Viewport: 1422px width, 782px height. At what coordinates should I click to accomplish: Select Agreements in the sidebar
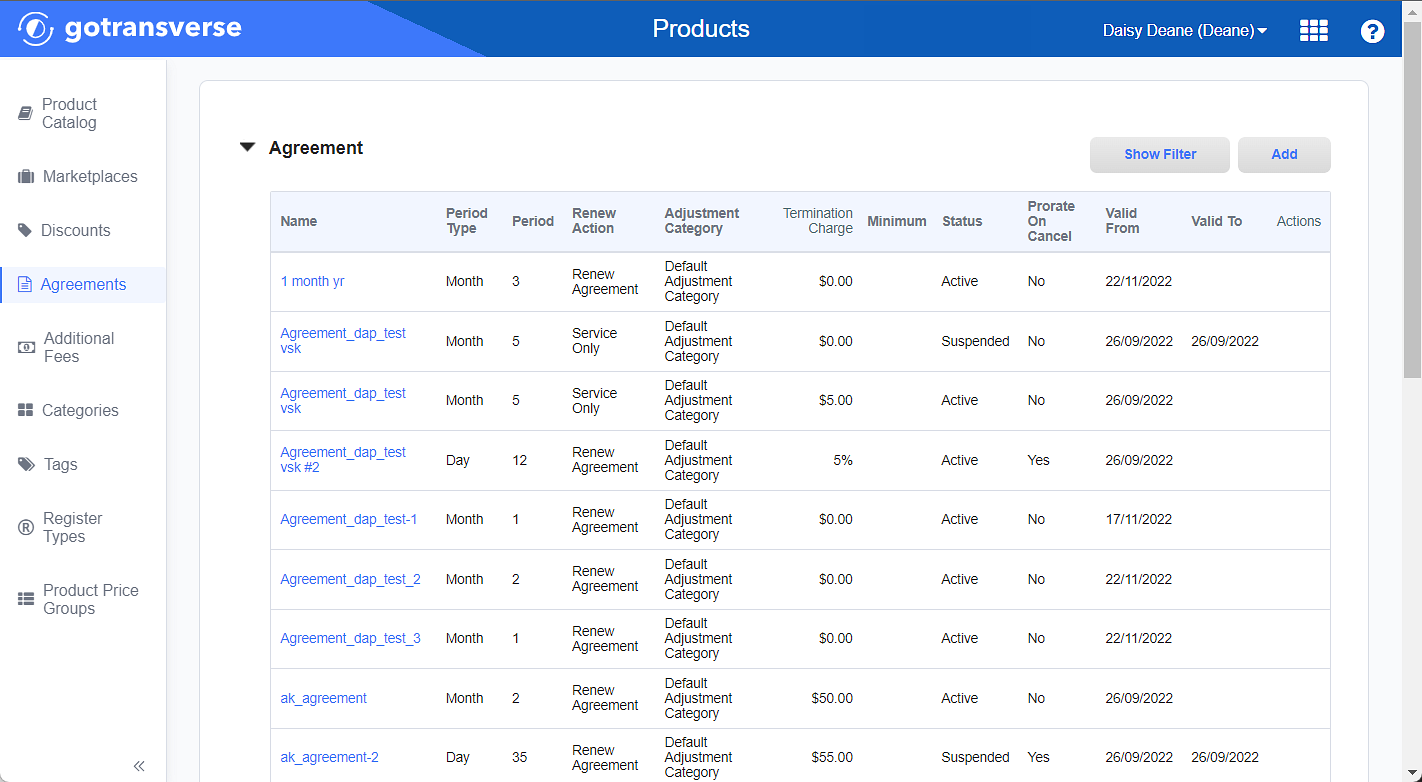83,285
